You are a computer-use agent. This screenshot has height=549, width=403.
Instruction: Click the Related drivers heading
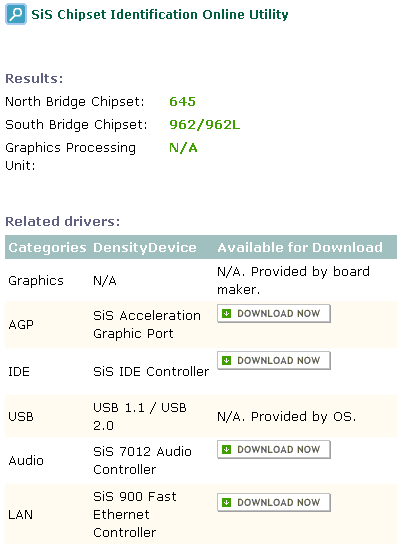tap(63, 222)
